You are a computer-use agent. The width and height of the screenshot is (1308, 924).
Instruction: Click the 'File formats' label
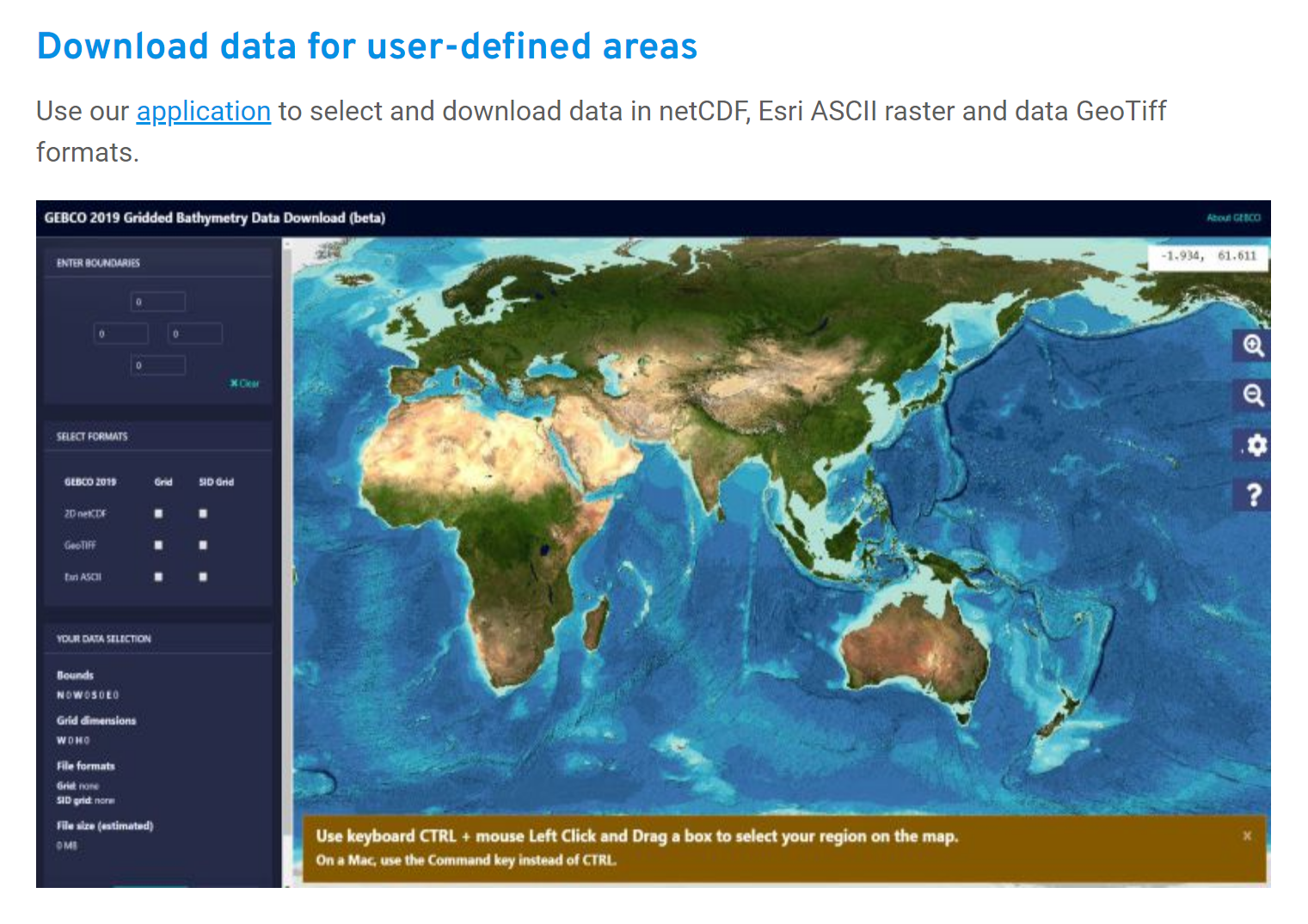click(85, 766)
